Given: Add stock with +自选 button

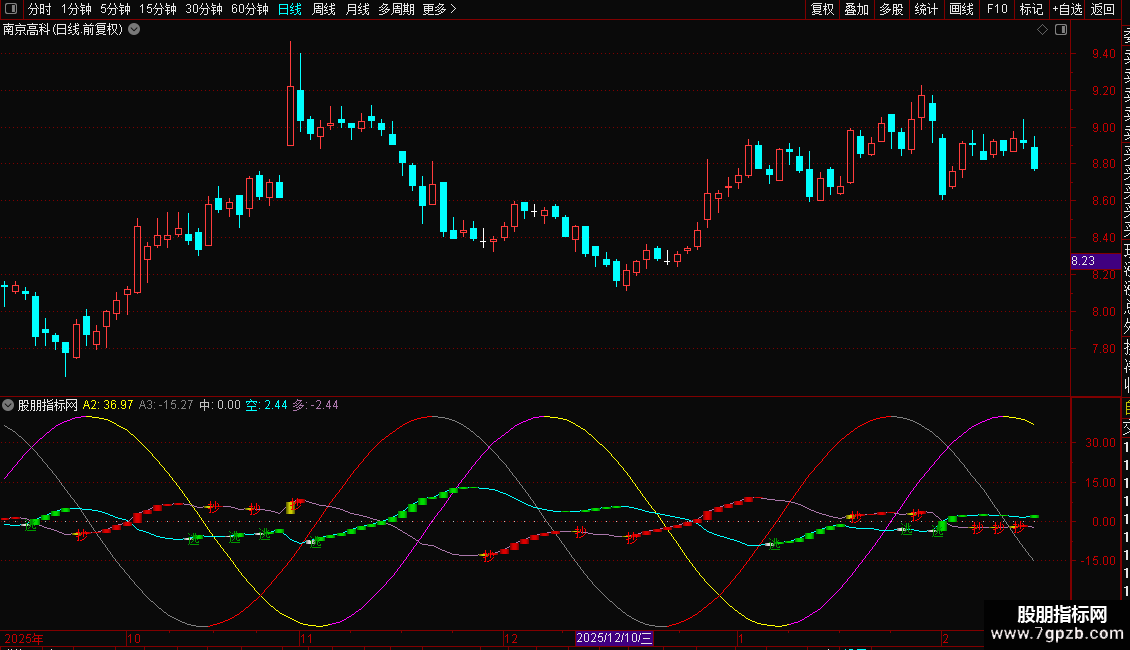Looking at the screenshot, I should [x=1067, y=9].
